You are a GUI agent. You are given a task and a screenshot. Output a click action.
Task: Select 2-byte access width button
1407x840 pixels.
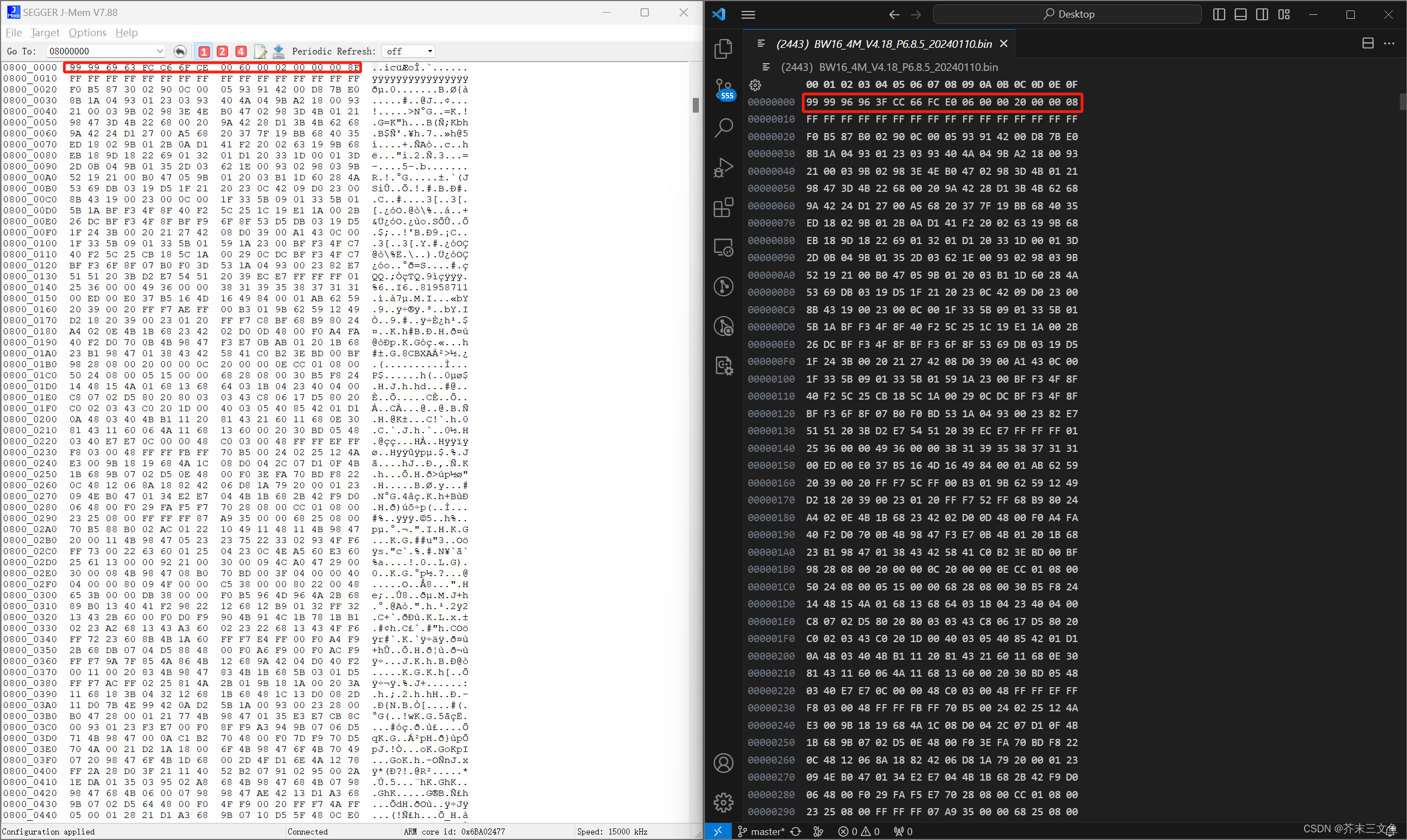pyautogui.click(x=223, y=52)
